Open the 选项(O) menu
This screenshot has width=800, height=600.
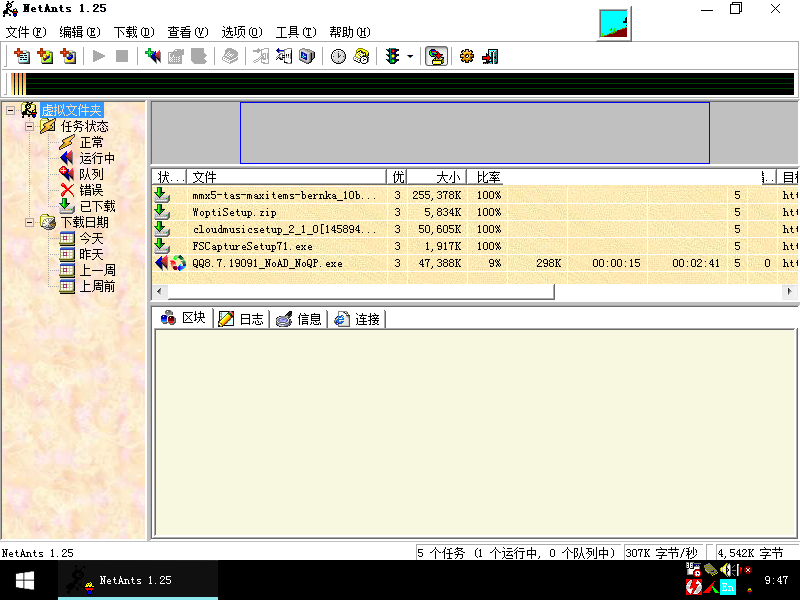(x=242, y=32)
